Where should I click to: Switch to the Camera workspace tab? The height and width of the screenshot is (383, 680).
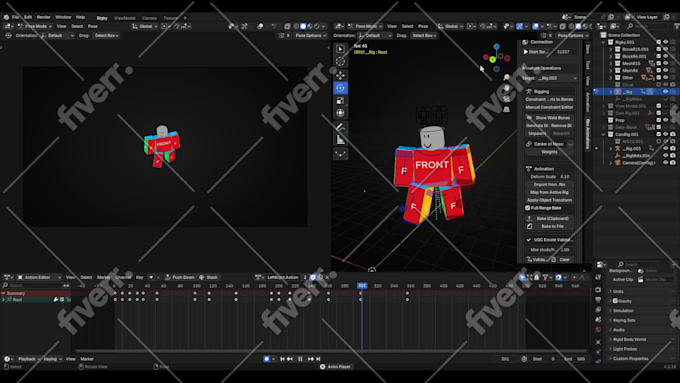coord(149,18)
